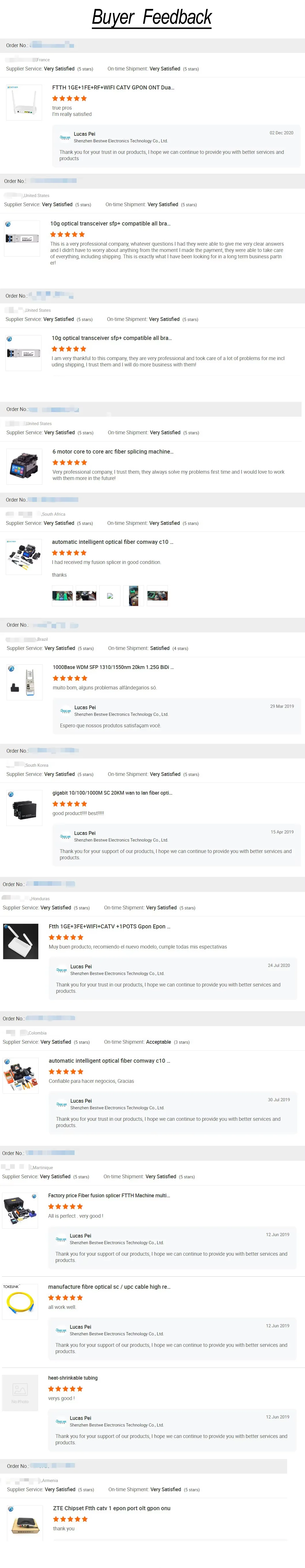This screenshot has width=305, height=1568.
Task: Open the last review photo in the South Africa review
Action: 157,596
